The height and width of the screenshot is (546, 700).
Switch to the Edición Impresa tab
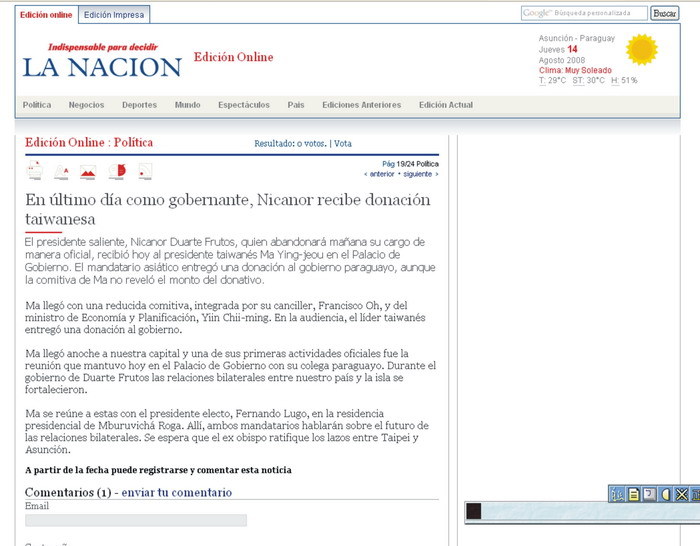point(114,15)
